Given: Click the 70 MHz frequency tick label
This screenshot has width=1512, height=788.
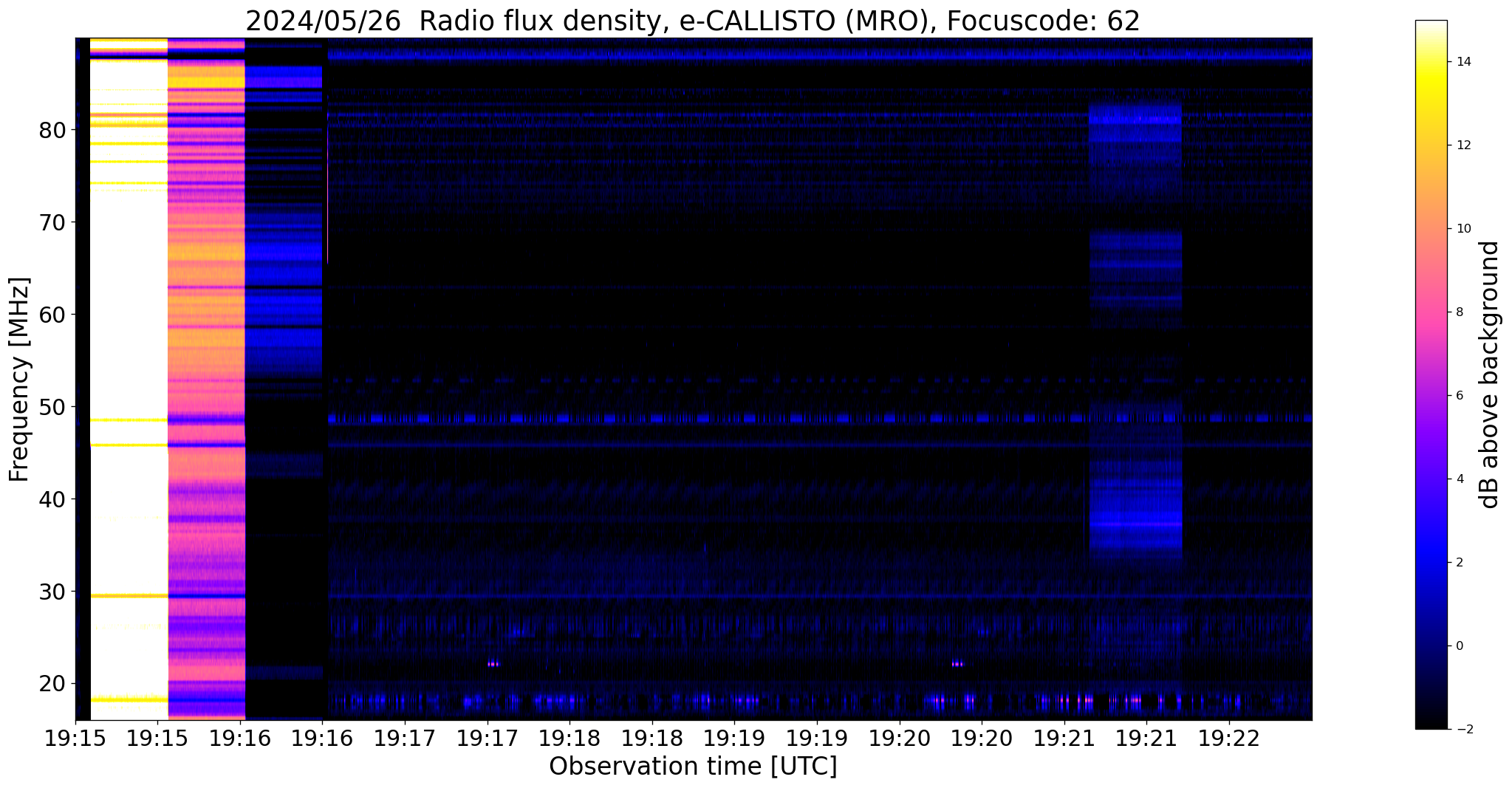Looking at the screenshot, I should [52, 222].
